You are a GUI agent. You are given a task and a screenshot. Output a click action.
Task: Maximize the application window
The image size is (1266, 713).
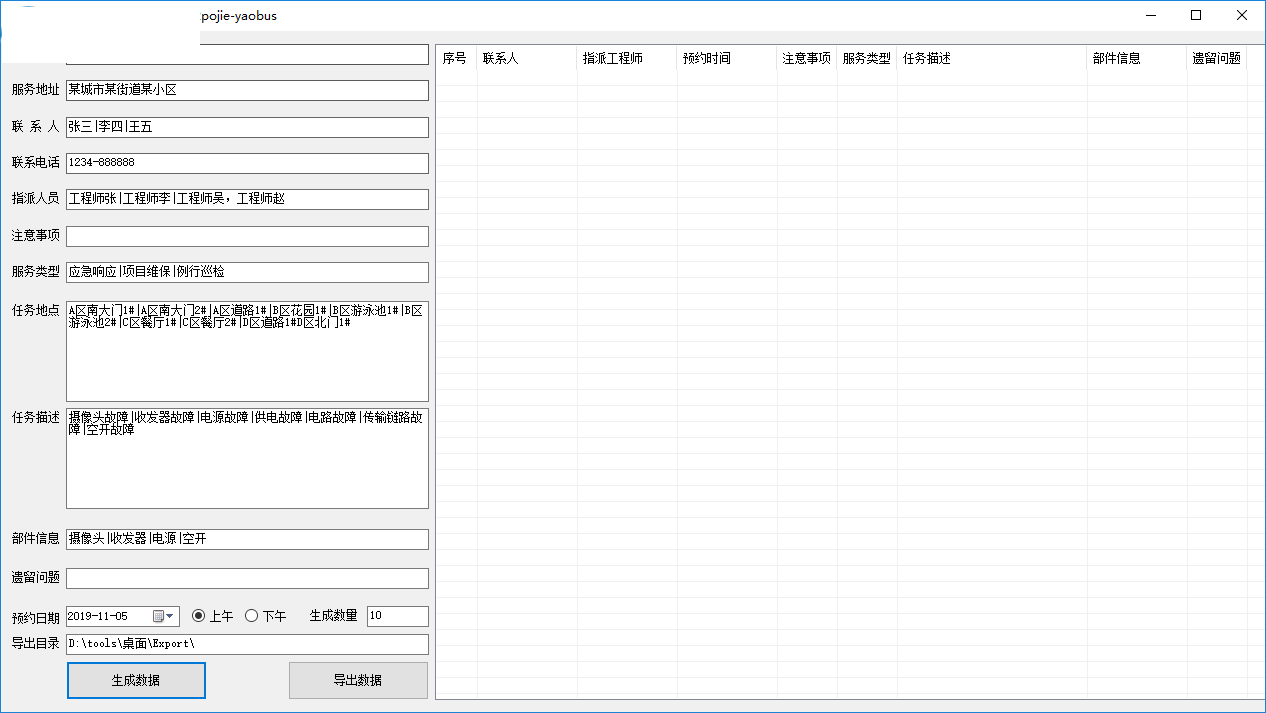tap(1196, 15)
